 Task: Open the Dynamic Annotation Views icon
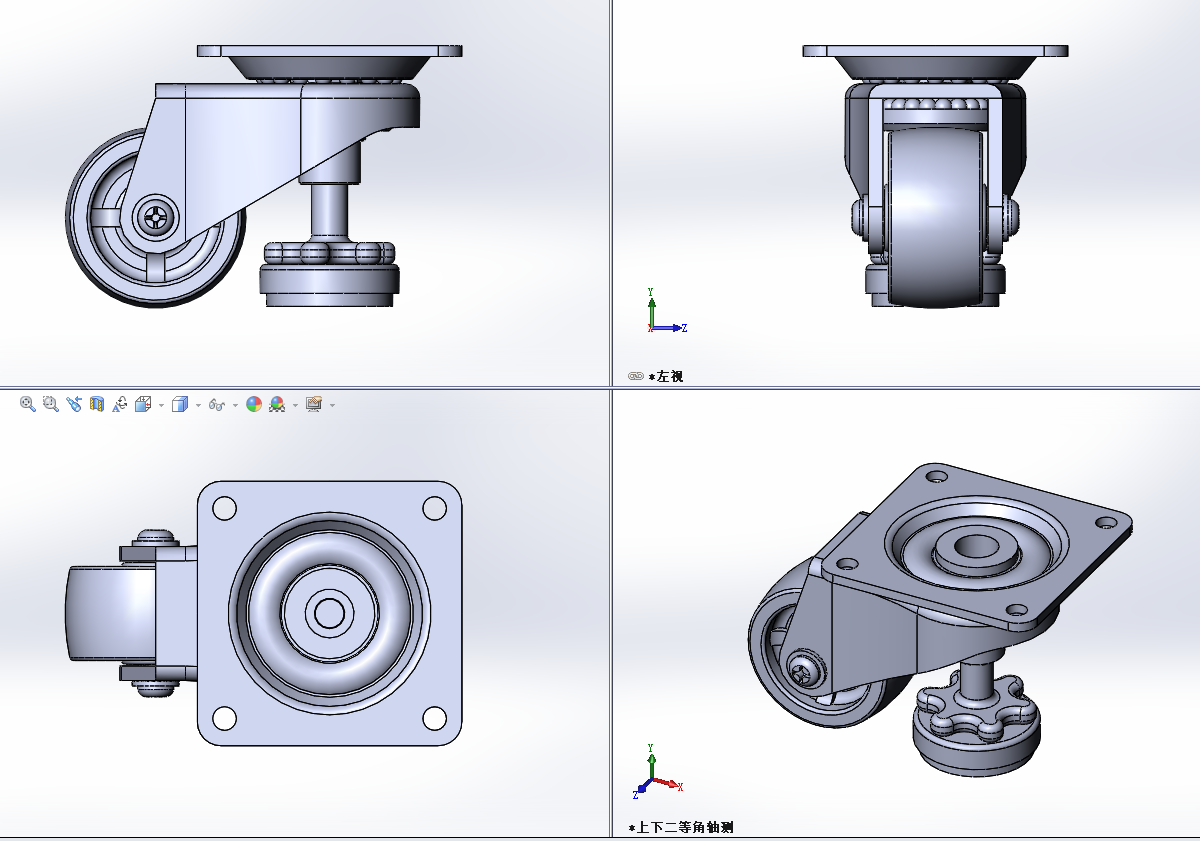point(120,404)
